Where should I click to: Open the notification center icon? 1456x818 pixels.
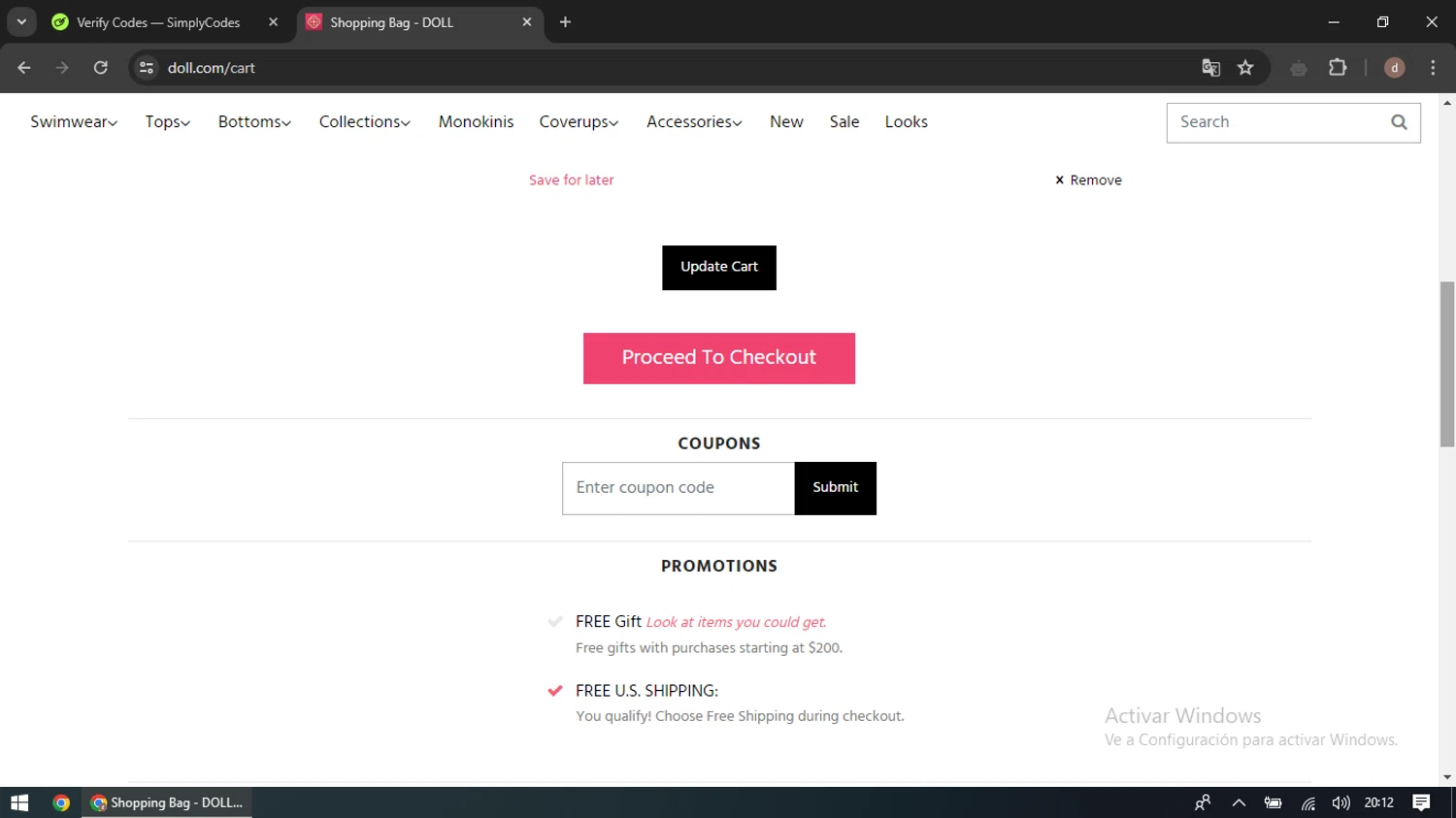1421,802
